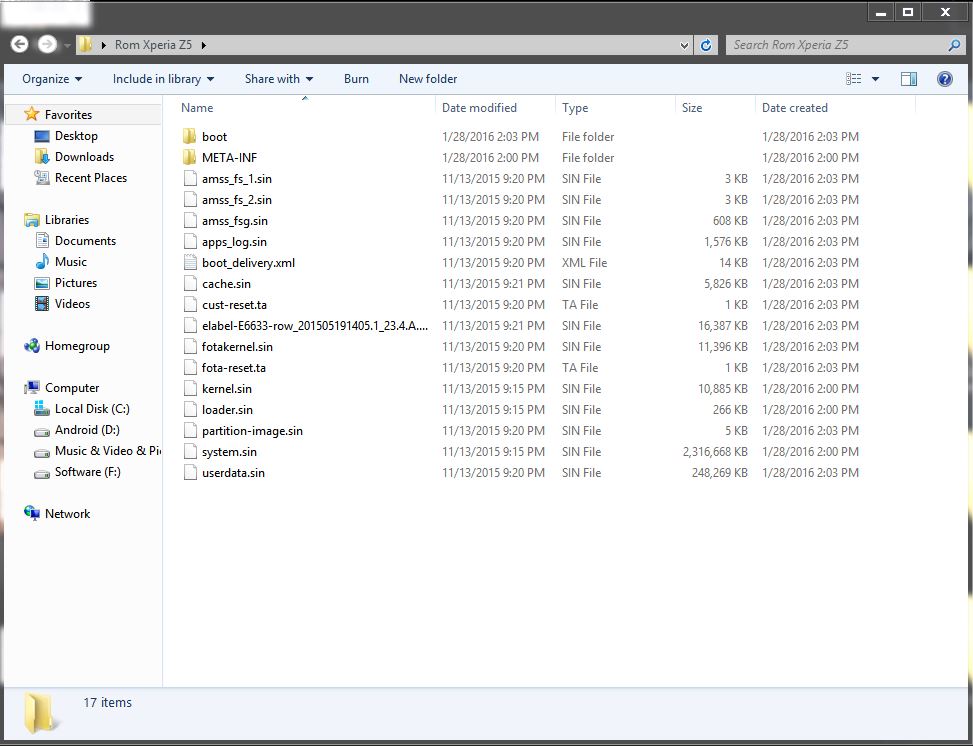Image resolution: width=973 pixels, height=746 pixels.
Task: Expand arrow after Rom Xperia Z5 breadcrumb
Action: (x=204, y=45)
